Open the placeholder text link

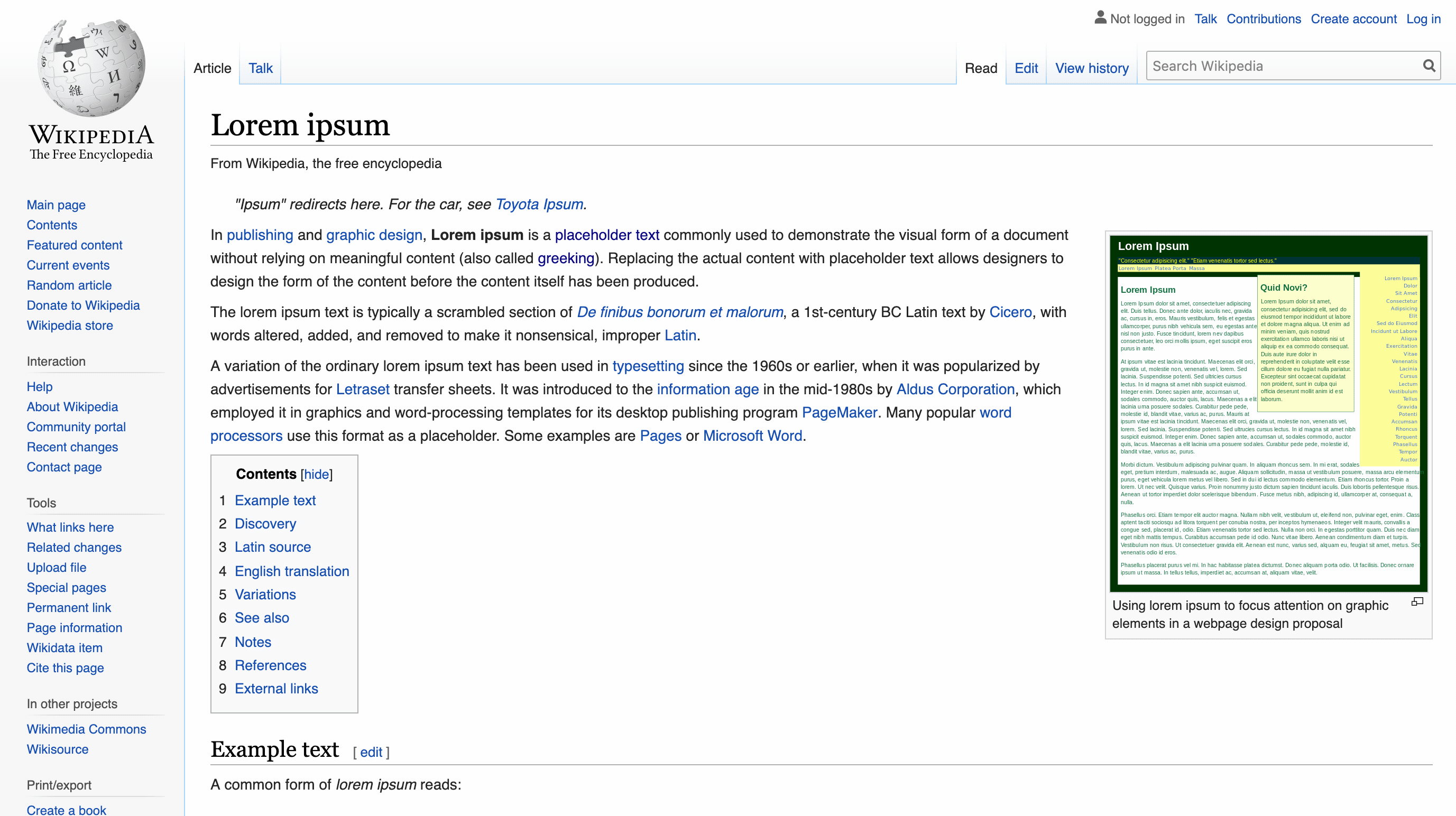(x=607, y=235)
